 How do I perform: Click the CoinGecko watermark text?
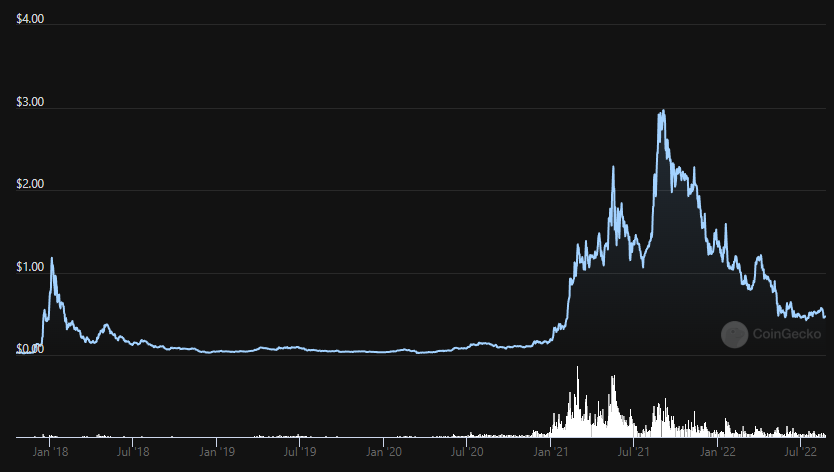786,335
